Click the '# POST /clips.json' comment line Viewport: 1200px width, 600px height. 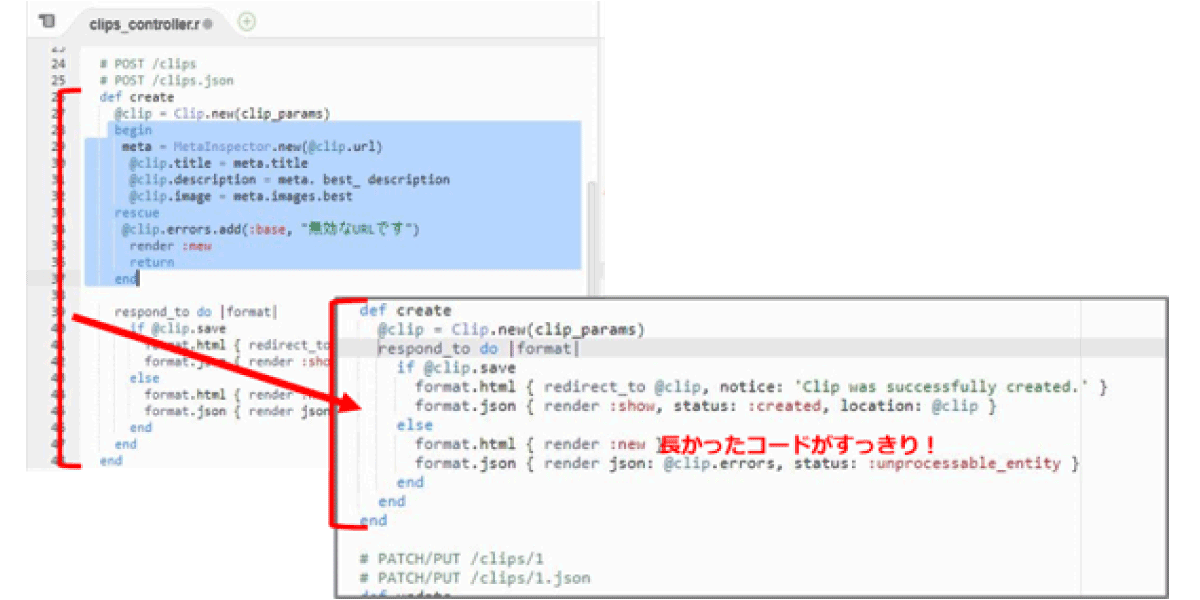click(x=166, y=80)
